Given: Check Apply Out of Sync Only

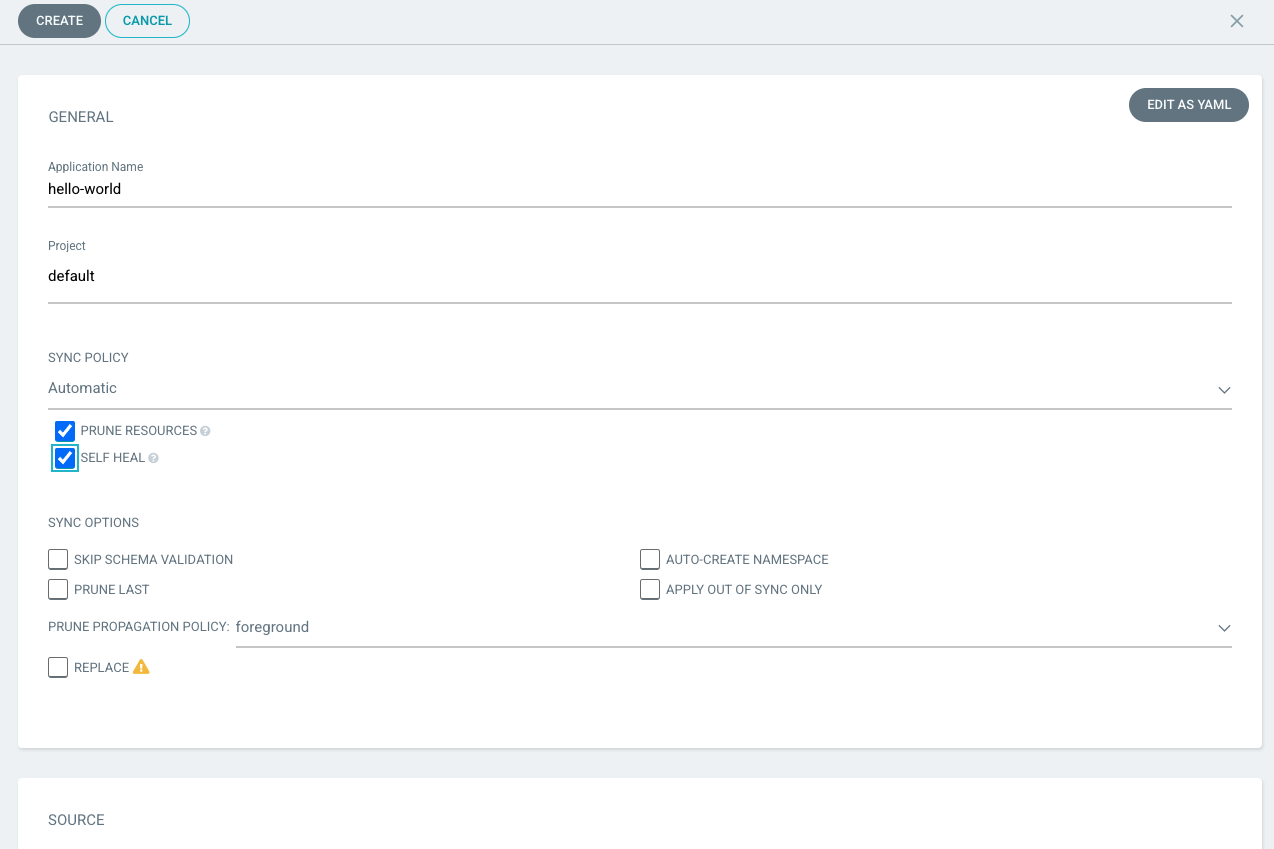Looking at the screenshot, I should [x=650, y=589].
